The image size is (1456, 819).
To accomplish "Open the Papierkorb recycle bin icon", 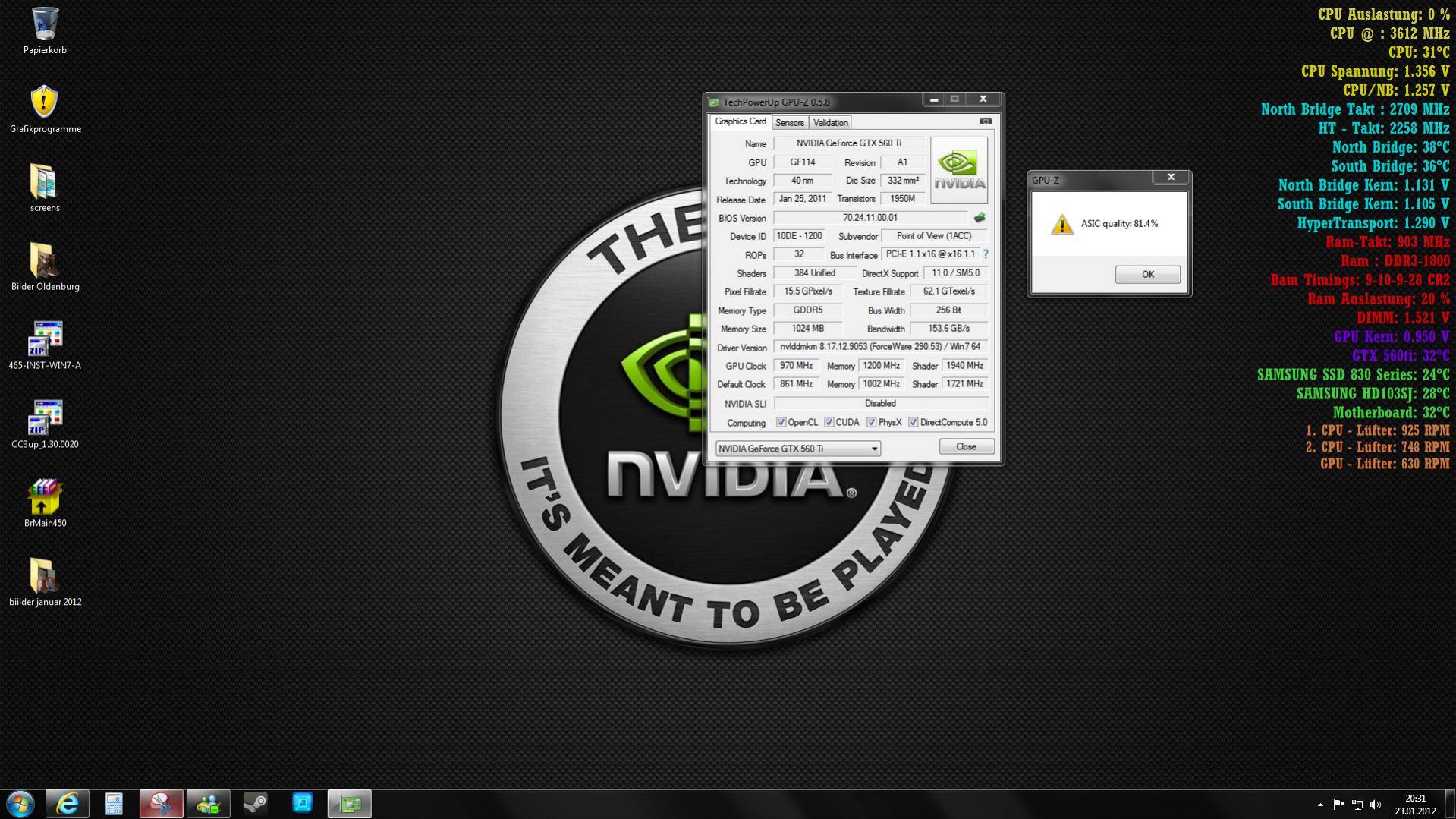I will (x=45, y=24).
